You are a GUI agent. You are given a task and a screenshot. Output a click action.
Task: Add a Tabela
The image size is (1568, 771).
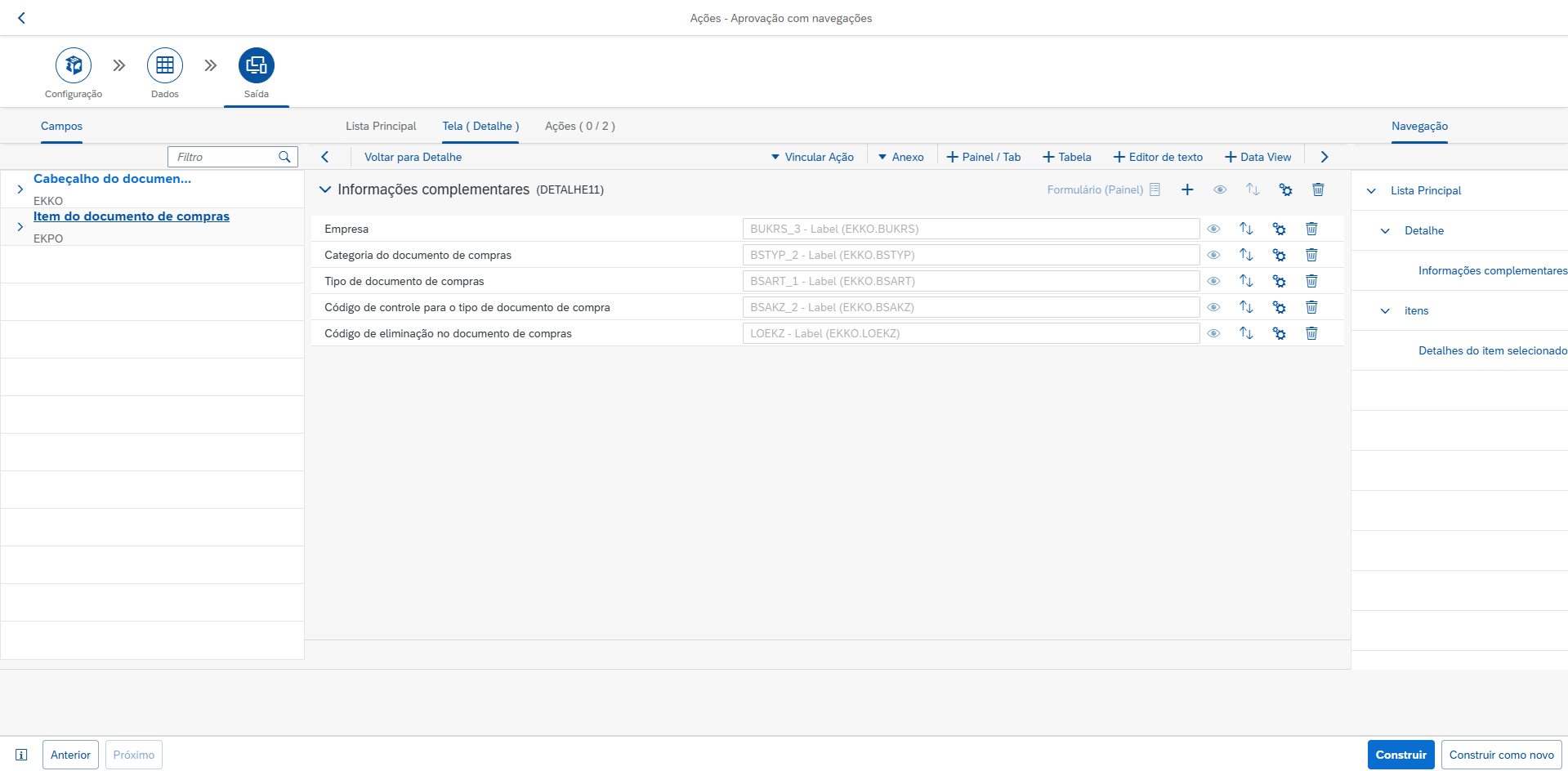point(1067,157)
